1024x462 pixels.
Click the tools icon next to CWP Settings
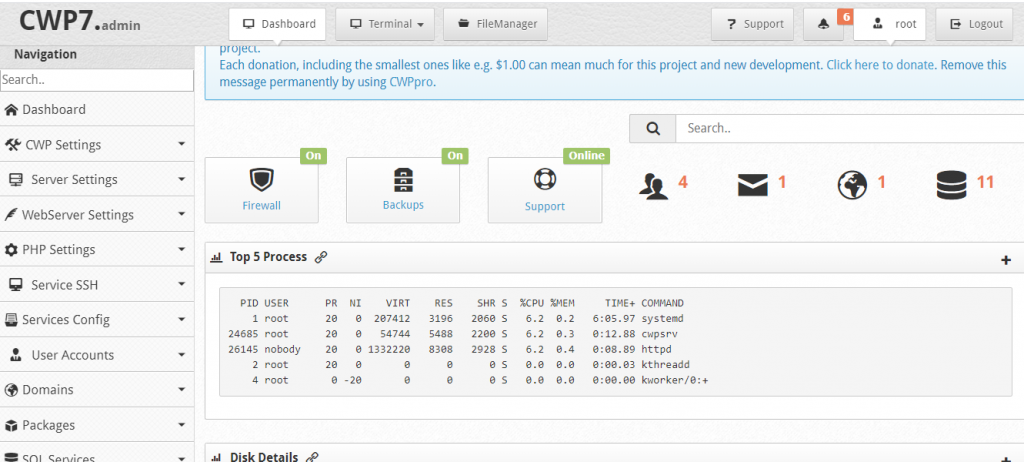(13, 145)
